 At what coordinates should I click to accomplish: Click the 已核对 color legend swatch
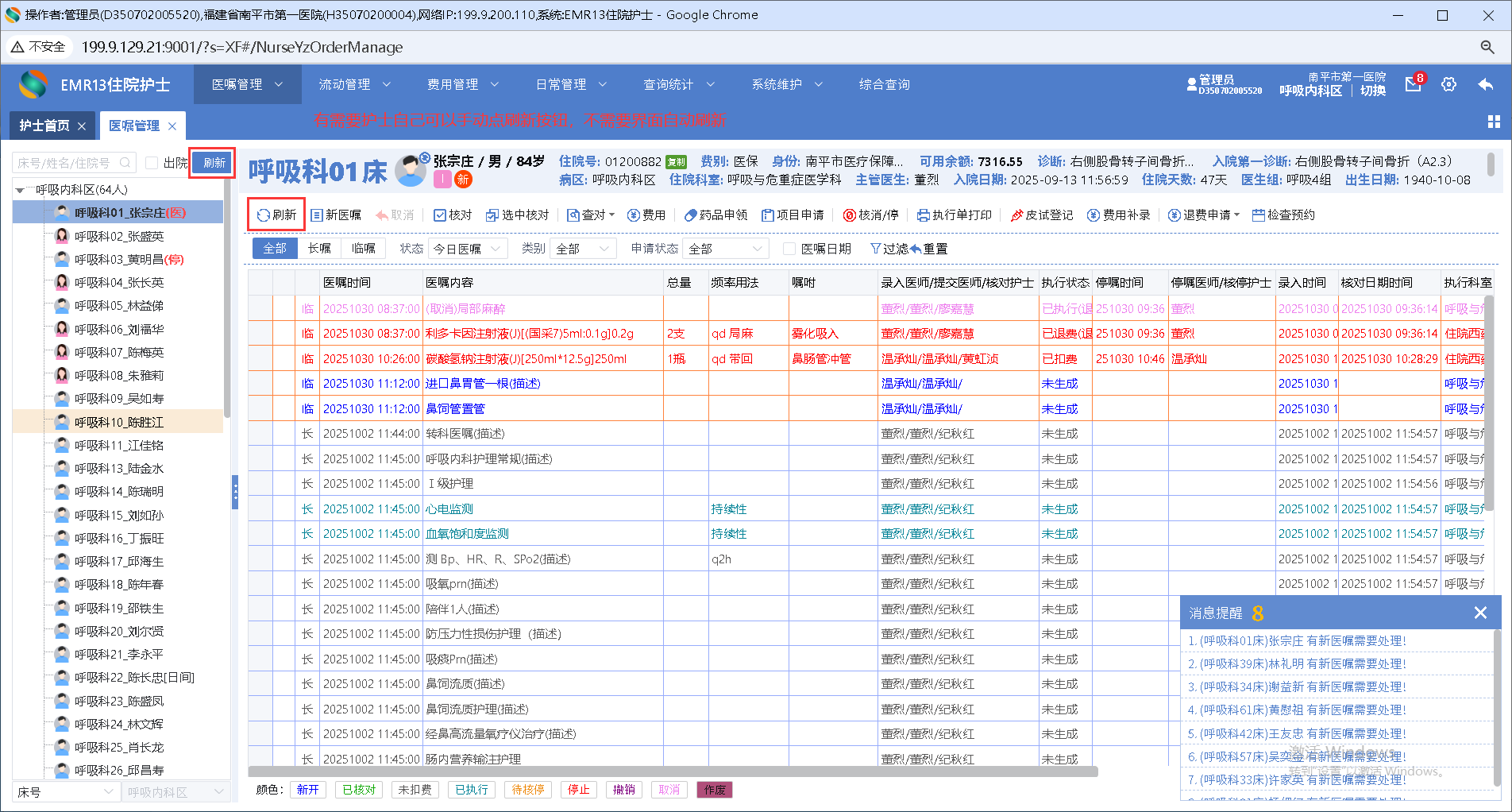tap(359, 789)
